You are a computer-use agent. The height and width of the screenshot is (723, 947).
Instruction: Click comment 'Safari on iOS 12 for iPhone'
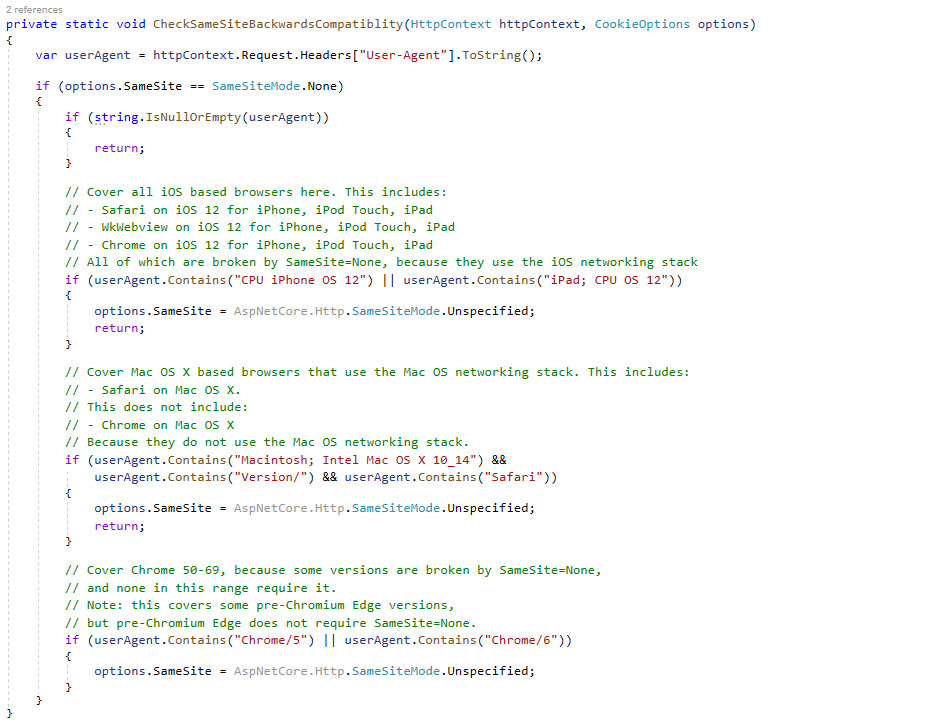(249, 210)
